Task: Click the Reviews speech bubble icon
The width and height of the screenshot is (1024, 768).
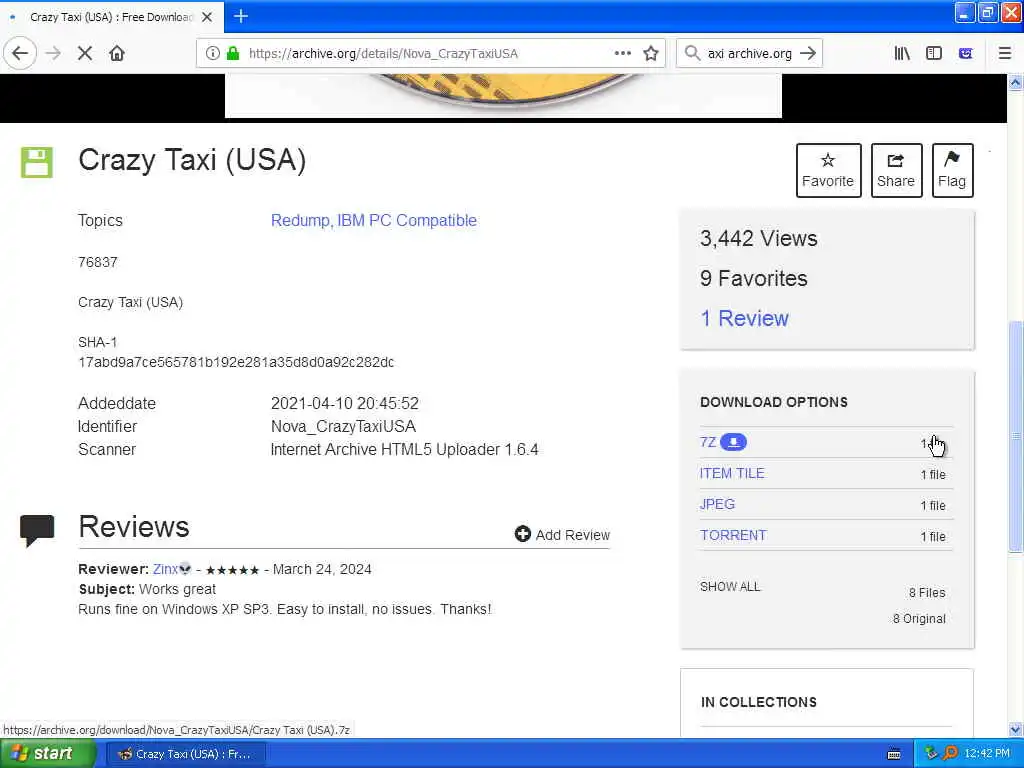Action: click(x=37, y=531)
